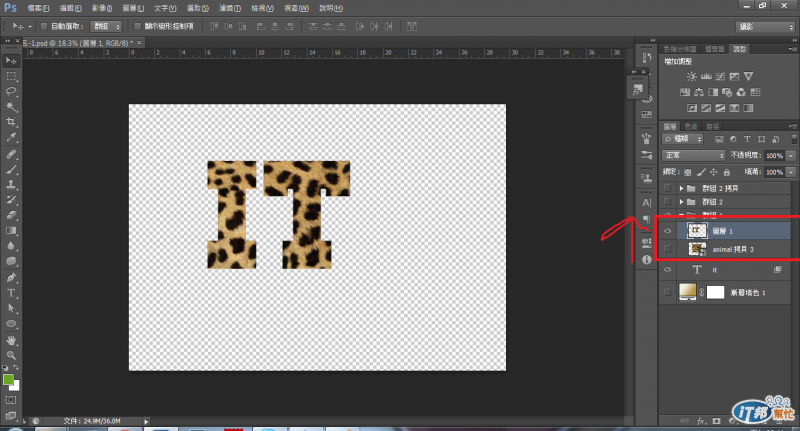Open the 濾鏡(T) menu
The image size is (800, 431).
point(229,8)
